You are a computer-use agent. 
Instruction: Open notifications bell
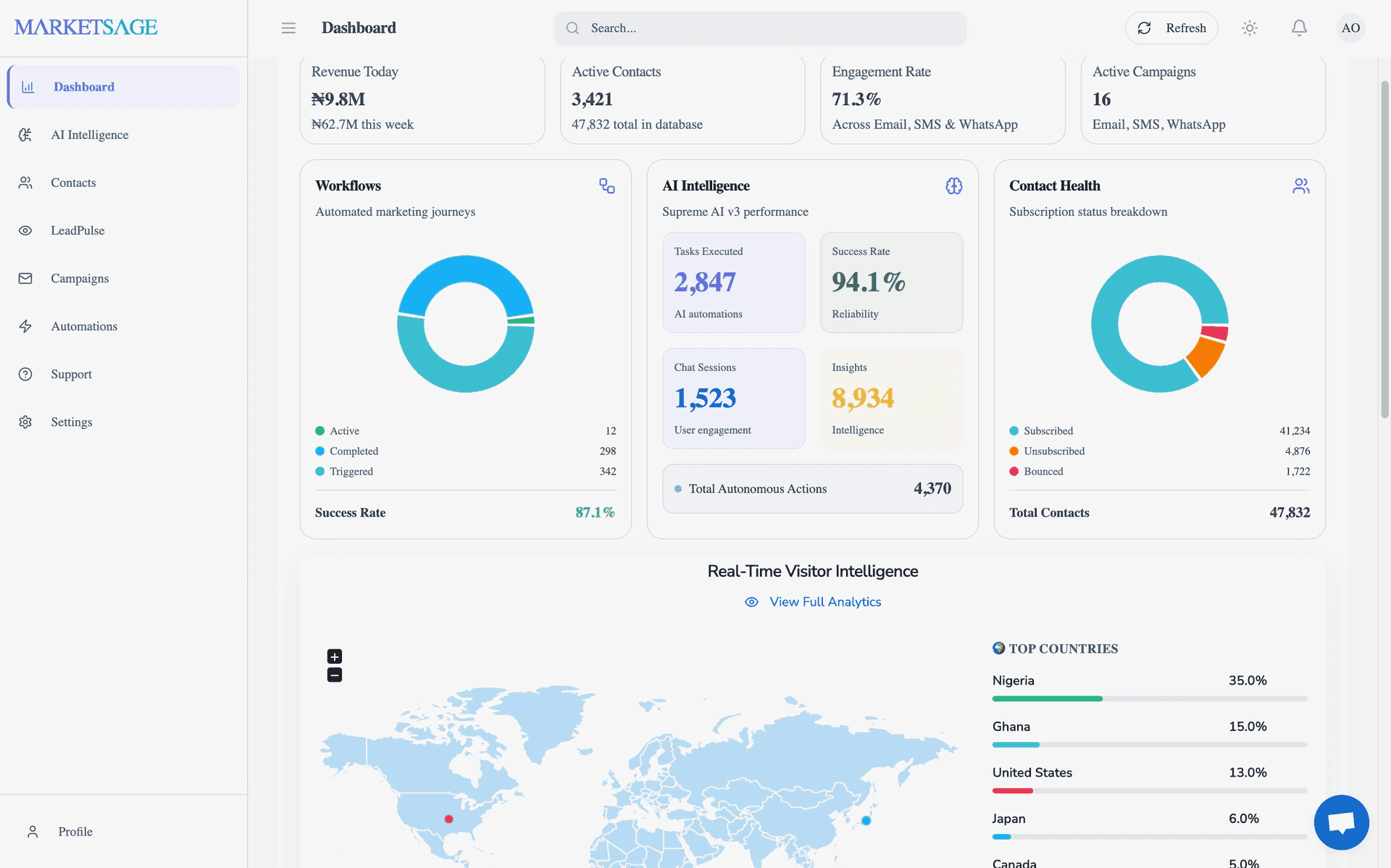1299,28
